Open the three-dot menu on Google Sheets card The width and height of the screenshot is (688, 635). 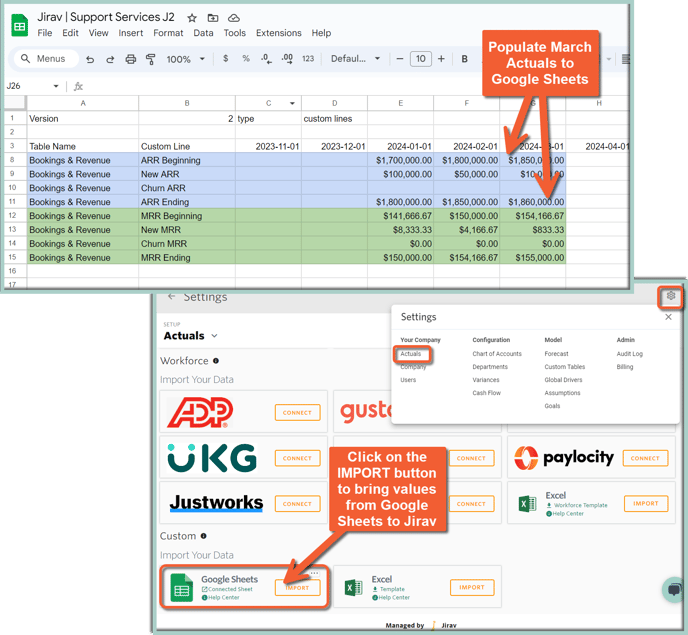315,573
